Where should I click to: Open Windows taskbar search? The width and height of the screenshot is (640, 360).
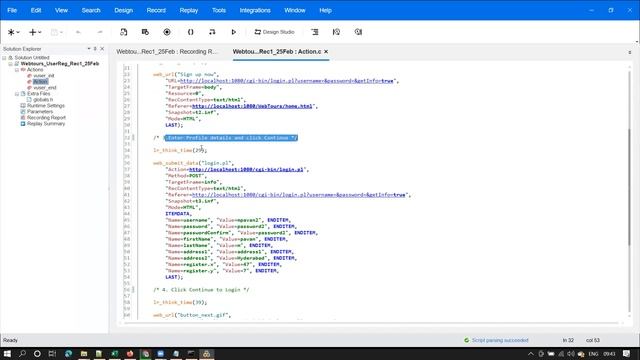[22, 353]
